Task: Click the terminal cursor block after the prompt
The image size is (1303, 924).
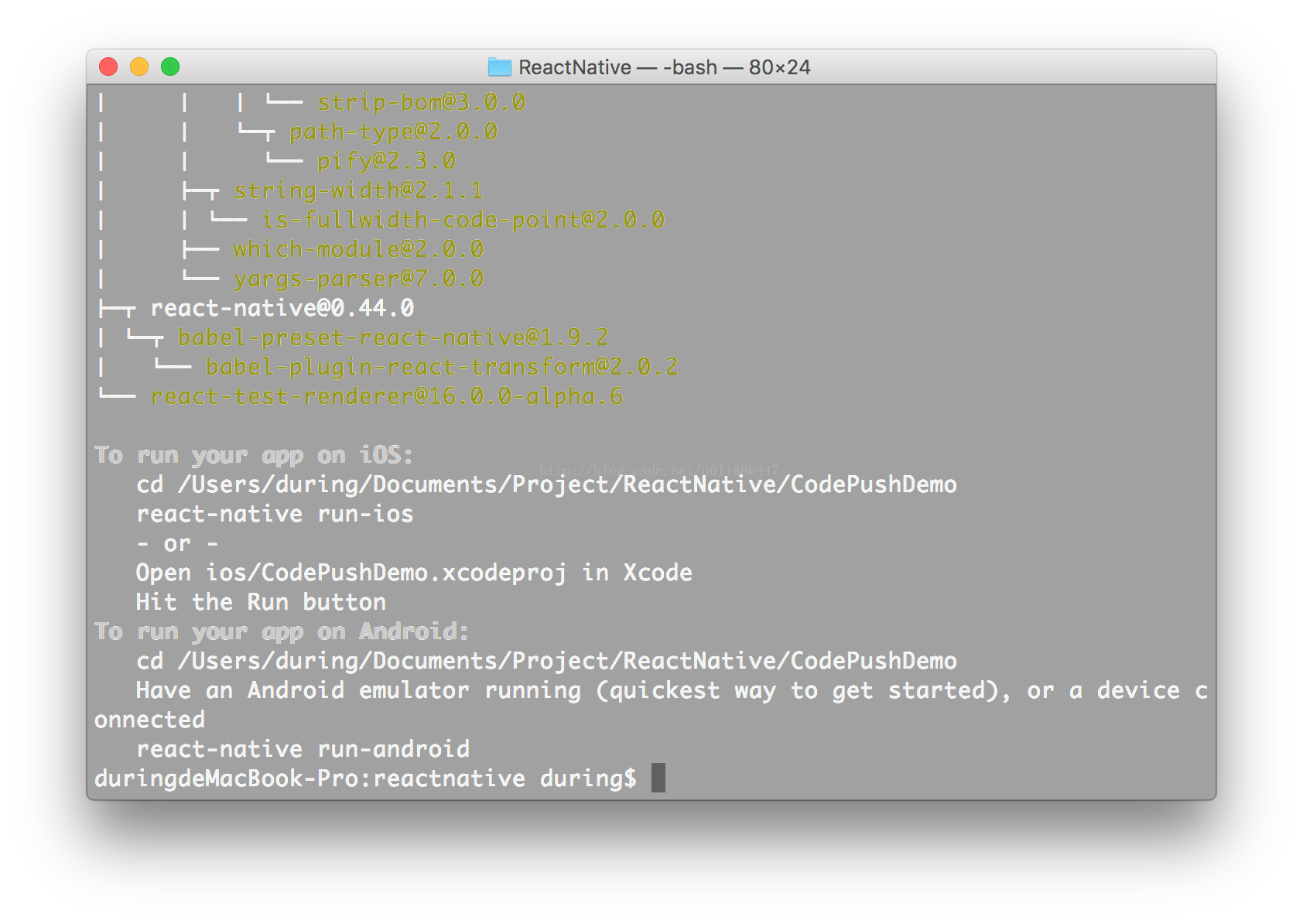Action: click(658, 778)
